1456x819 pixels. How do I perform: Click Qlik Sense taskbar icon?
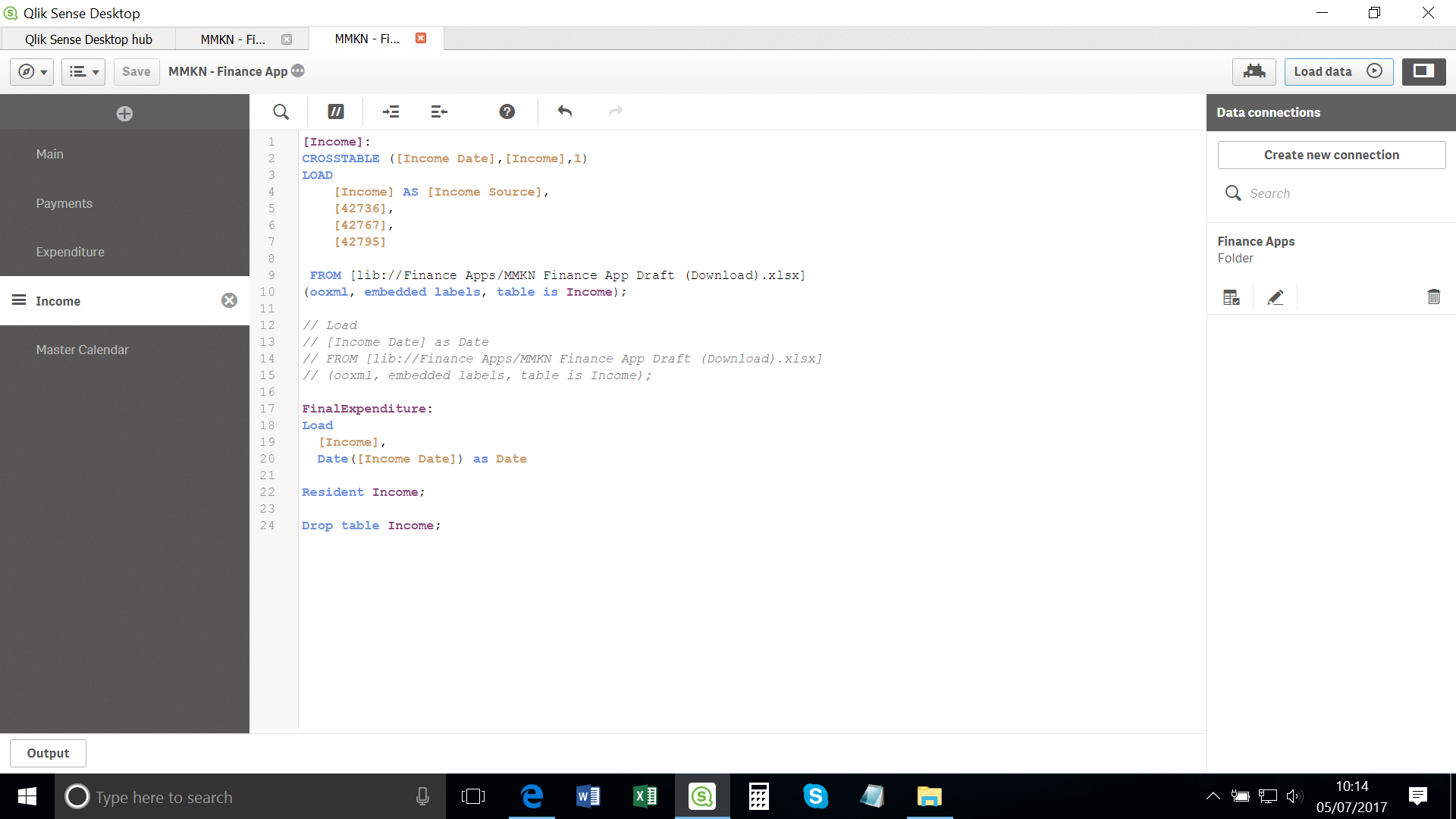702,796
